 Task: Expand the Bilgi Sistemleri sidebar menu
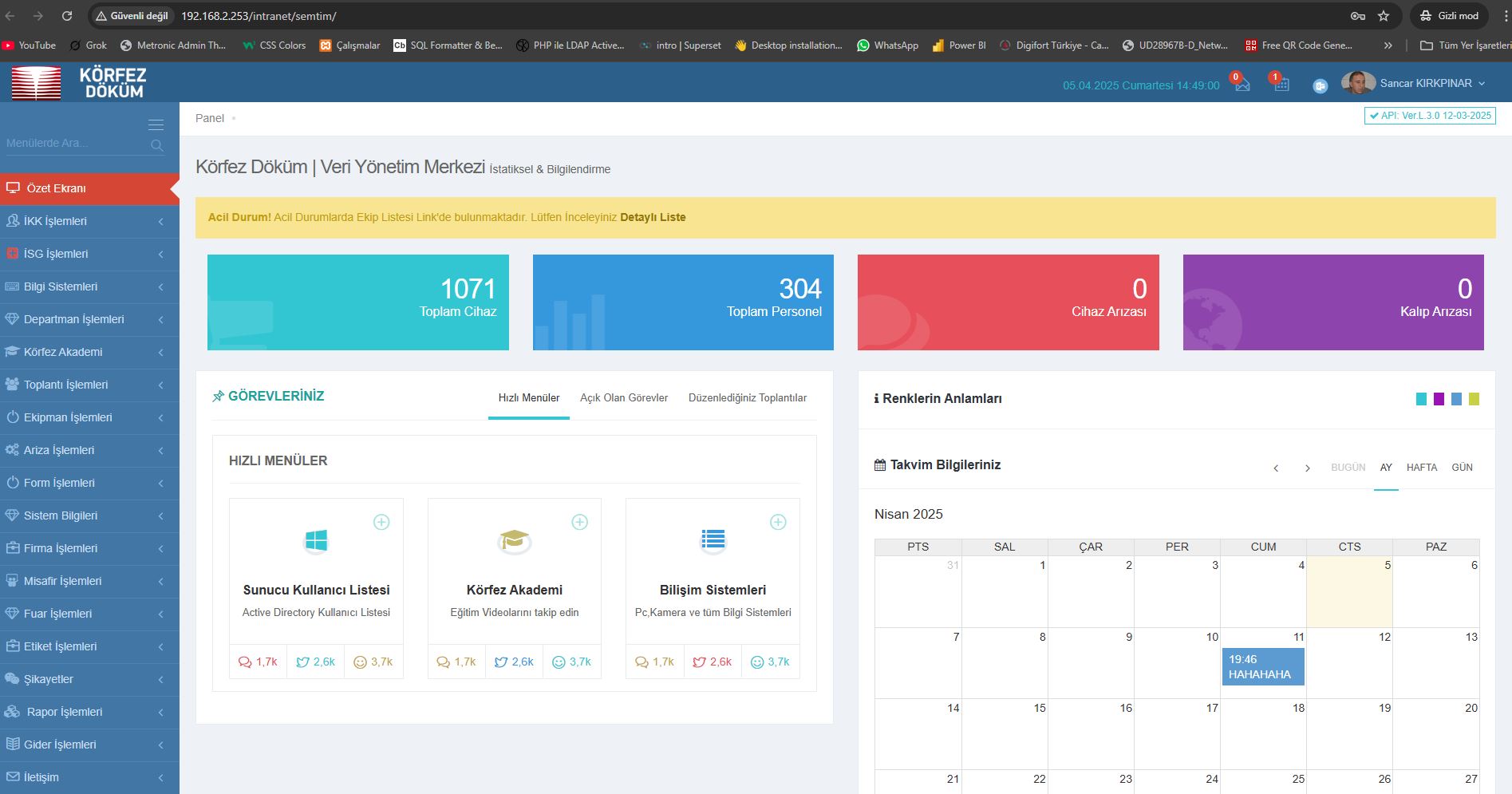(x=89, y=286)
